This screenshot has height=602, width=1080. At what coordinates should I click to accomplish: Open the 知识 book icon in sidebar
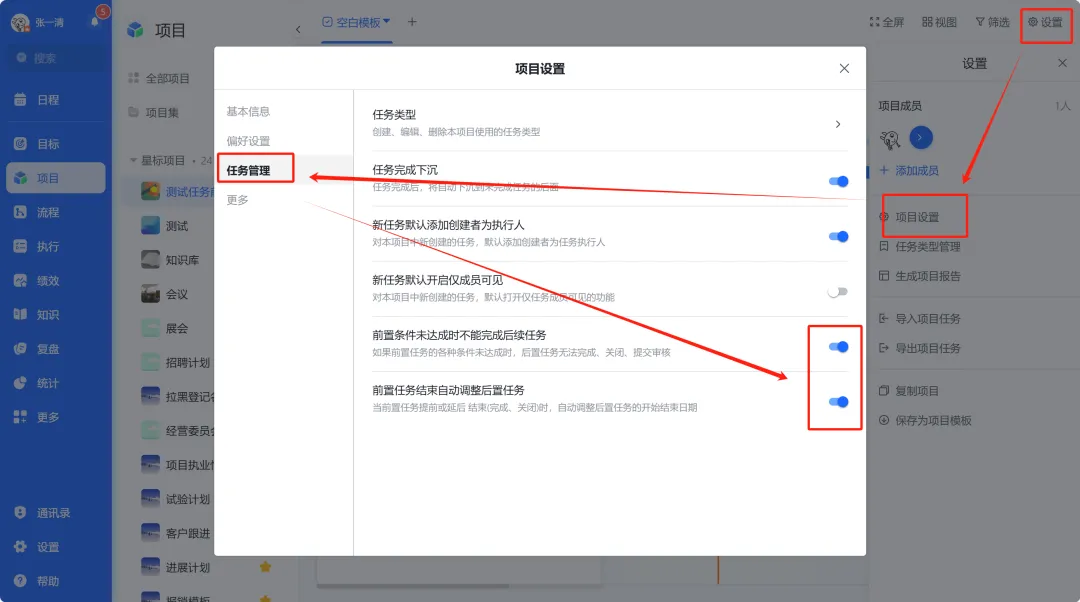(x=20, y=314)
